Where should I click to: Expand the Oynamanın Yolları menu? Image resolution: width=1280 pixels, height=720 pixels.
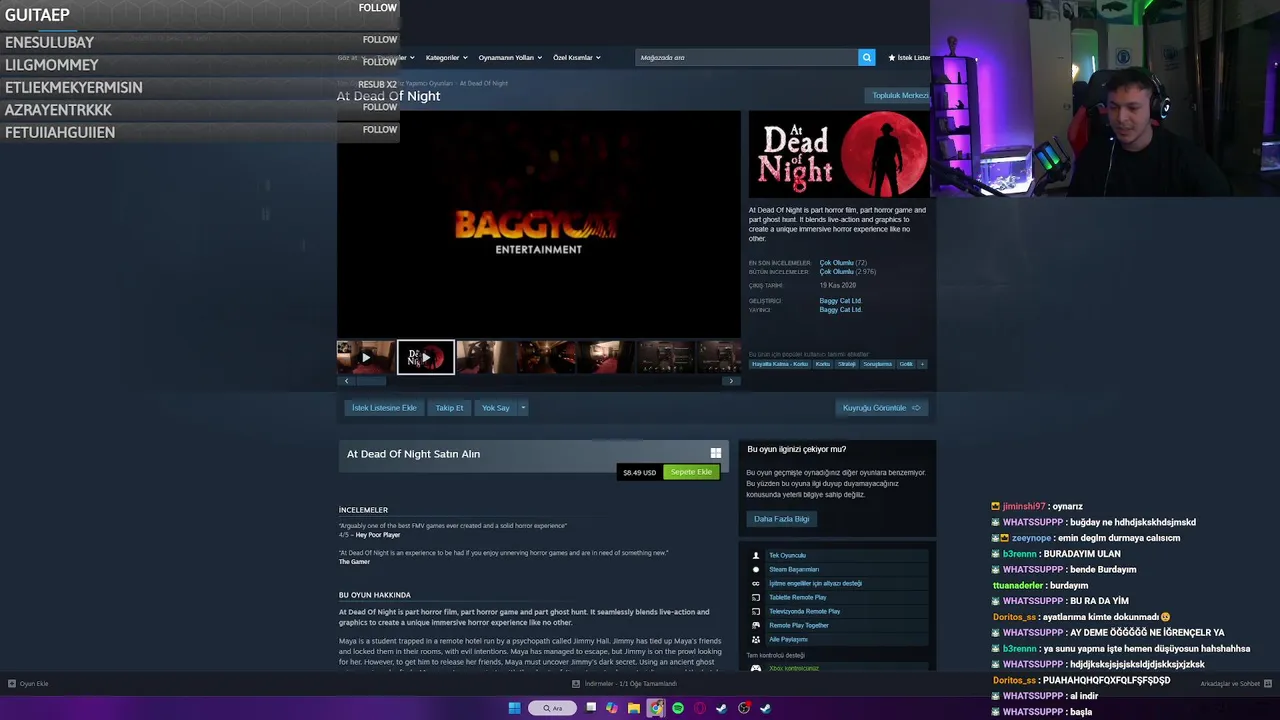510,58
